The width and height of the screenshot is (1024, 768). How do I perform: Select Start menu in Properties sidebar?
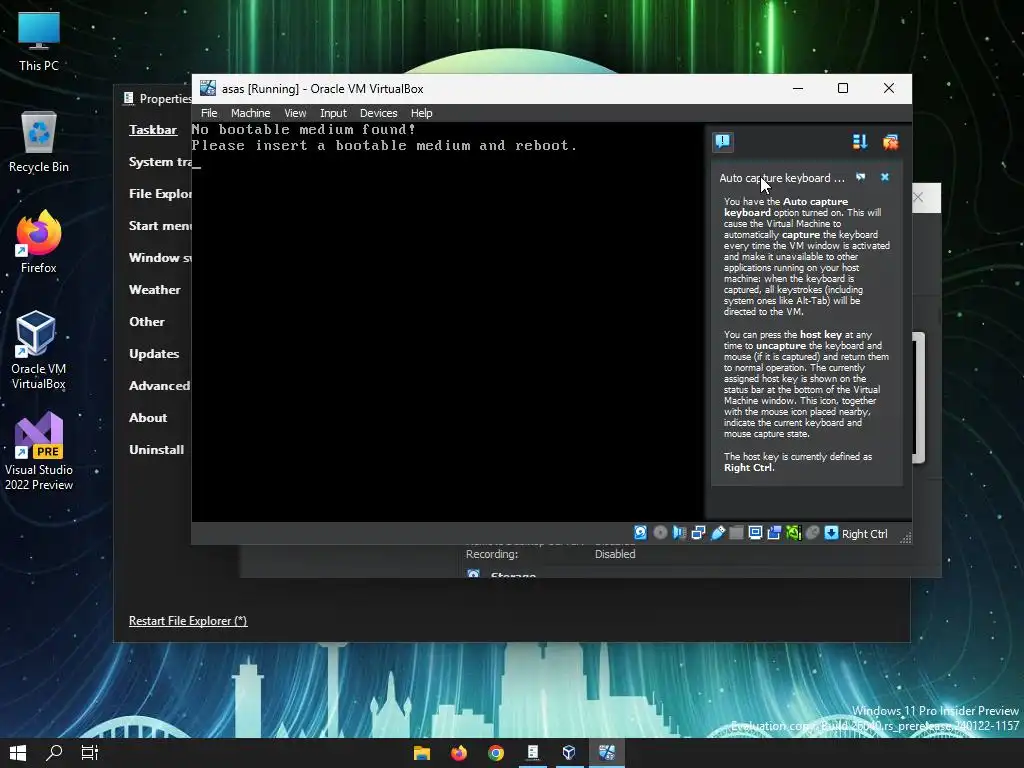[160, 225]
